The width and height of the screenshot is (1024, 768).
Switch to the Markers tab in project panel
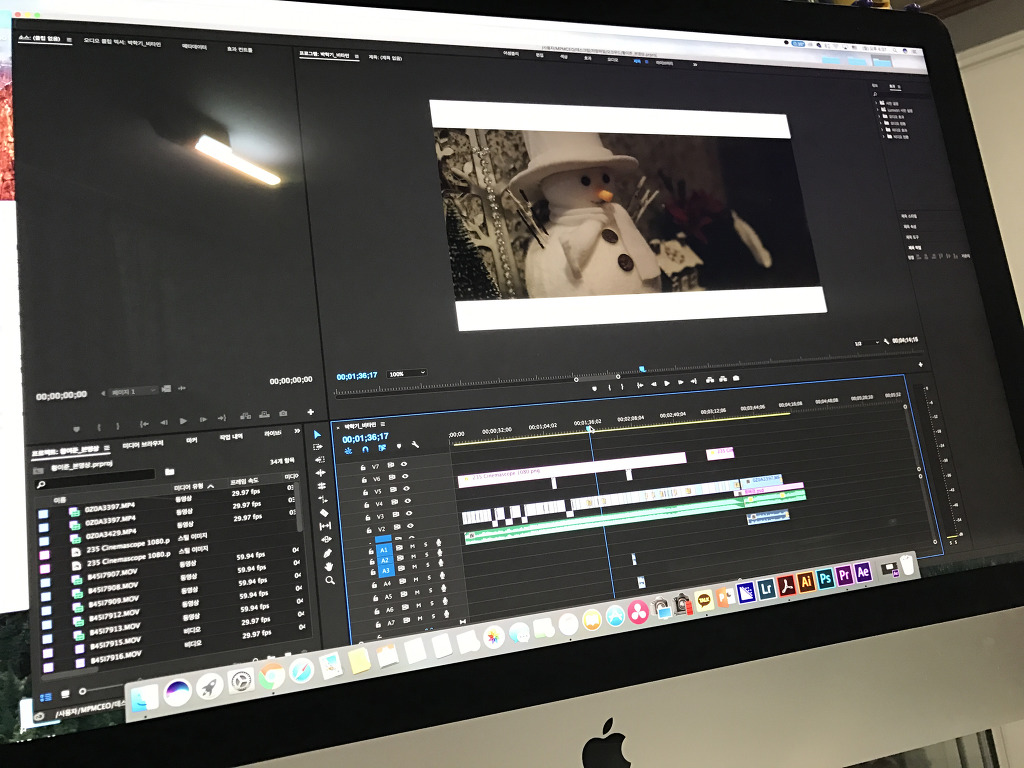(x=191, y=441)
